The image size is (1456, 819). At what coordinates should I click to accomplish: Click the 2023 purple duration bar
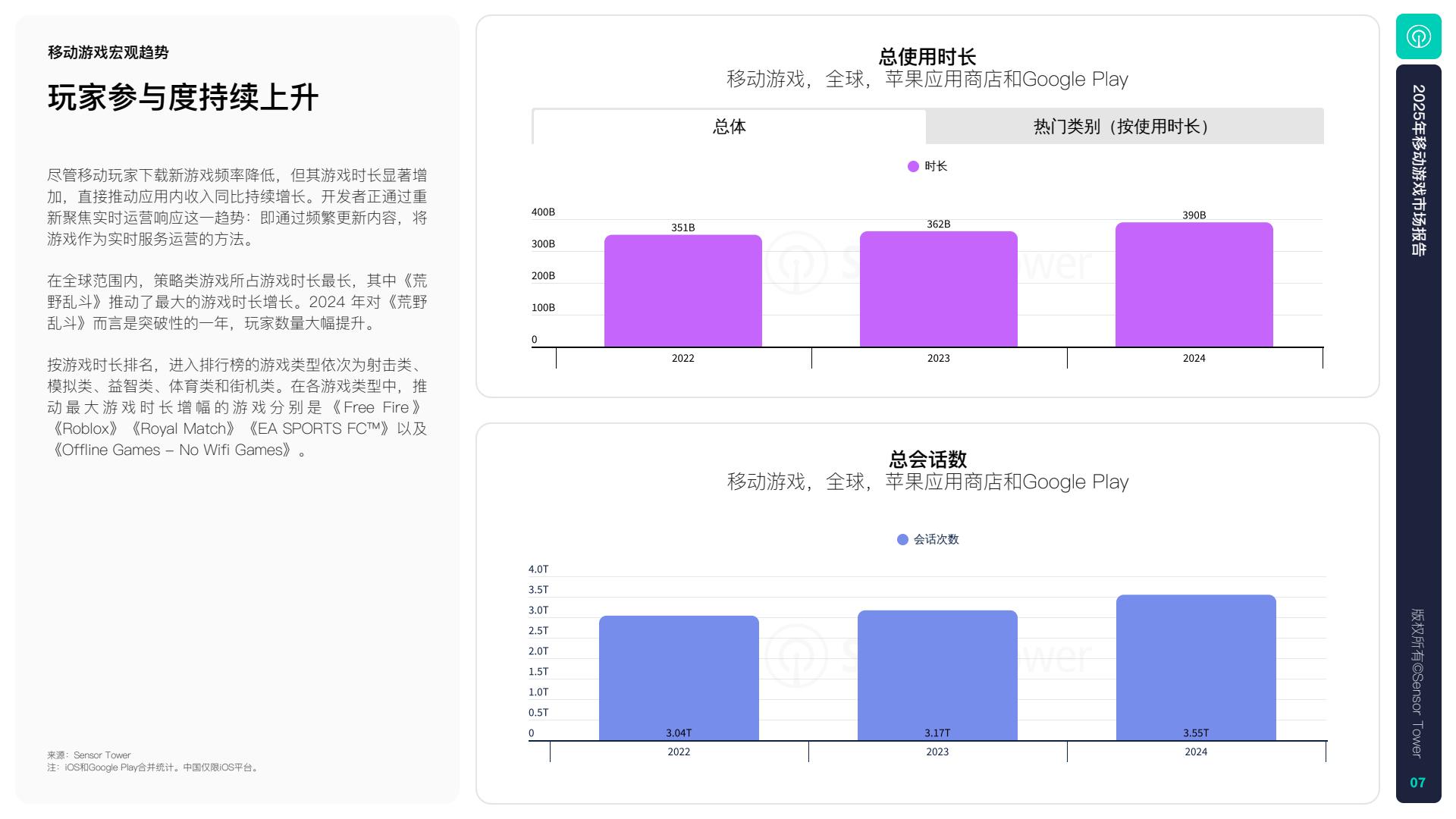coord(938,290)
